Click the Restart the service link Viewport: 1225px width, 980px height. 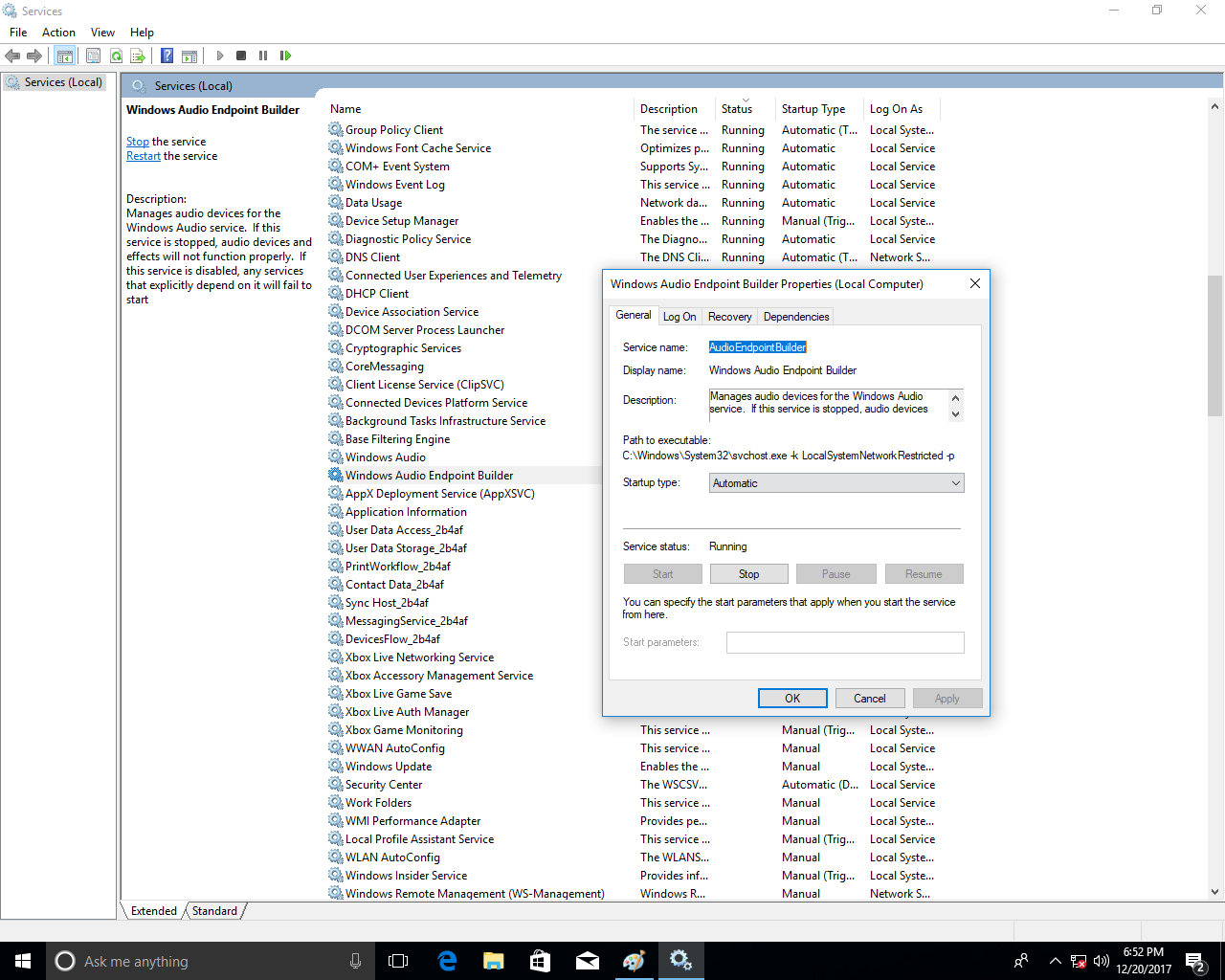(x=143, y=156)
